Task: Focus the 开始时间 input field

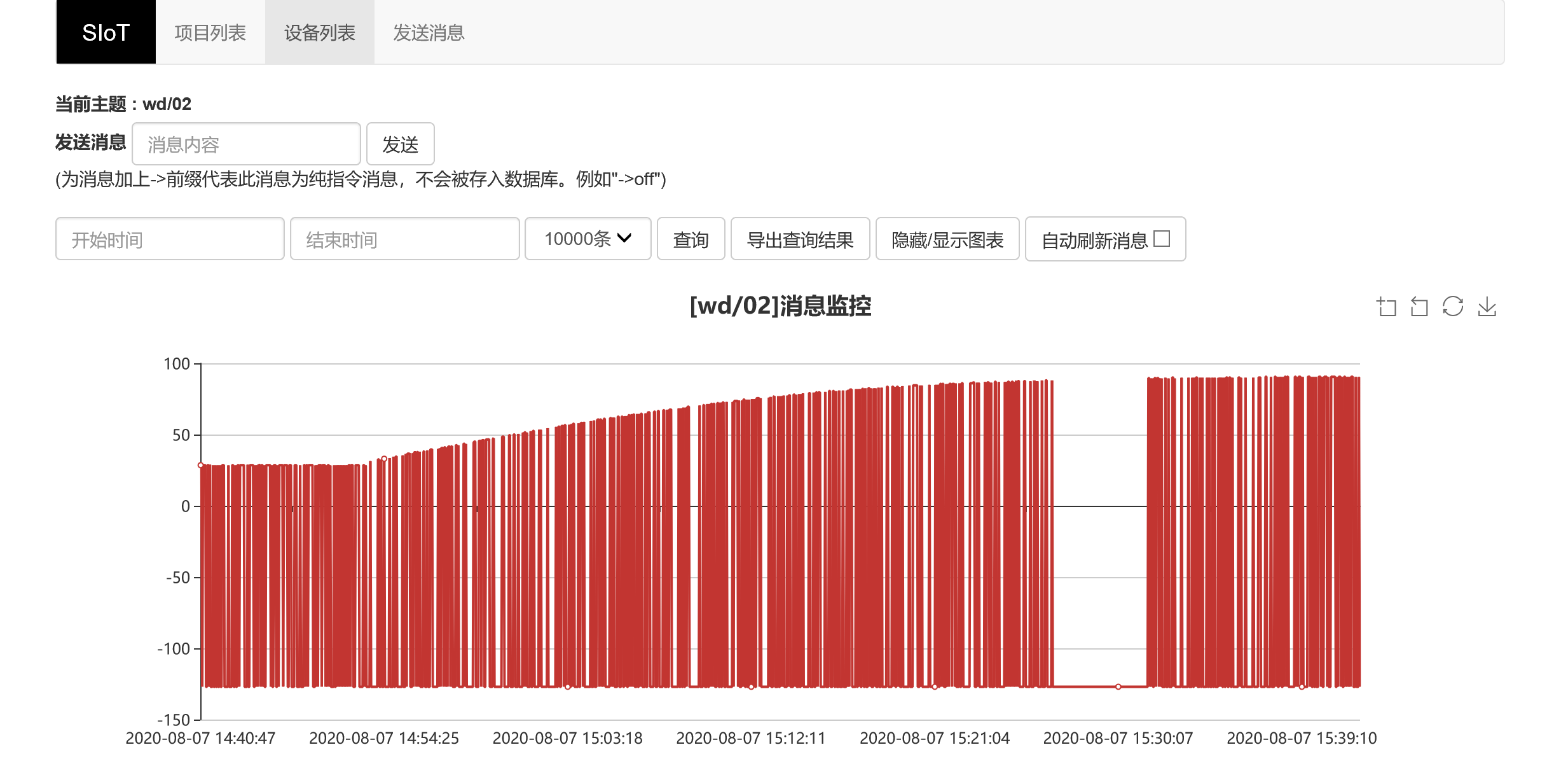Action: coord(170,239)
